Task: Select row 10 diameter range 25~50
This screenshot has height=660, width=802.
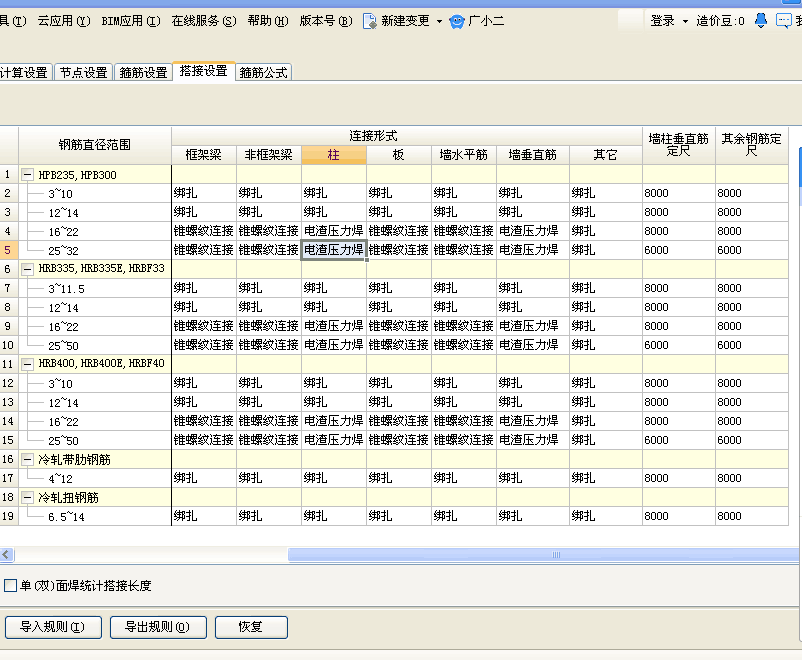Action: (x=63, y=346)
